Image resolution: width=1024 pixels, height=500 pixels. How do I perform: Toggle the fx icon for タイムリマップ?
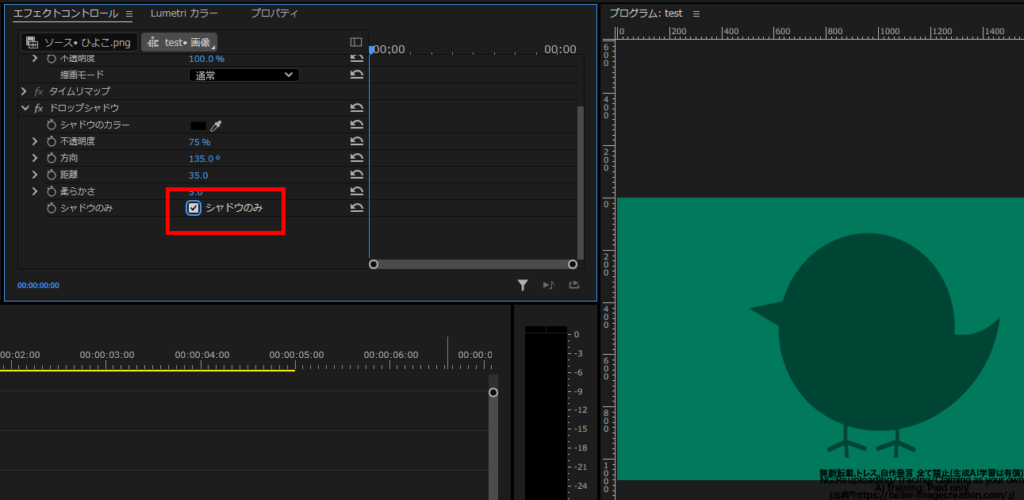(39, 91)
